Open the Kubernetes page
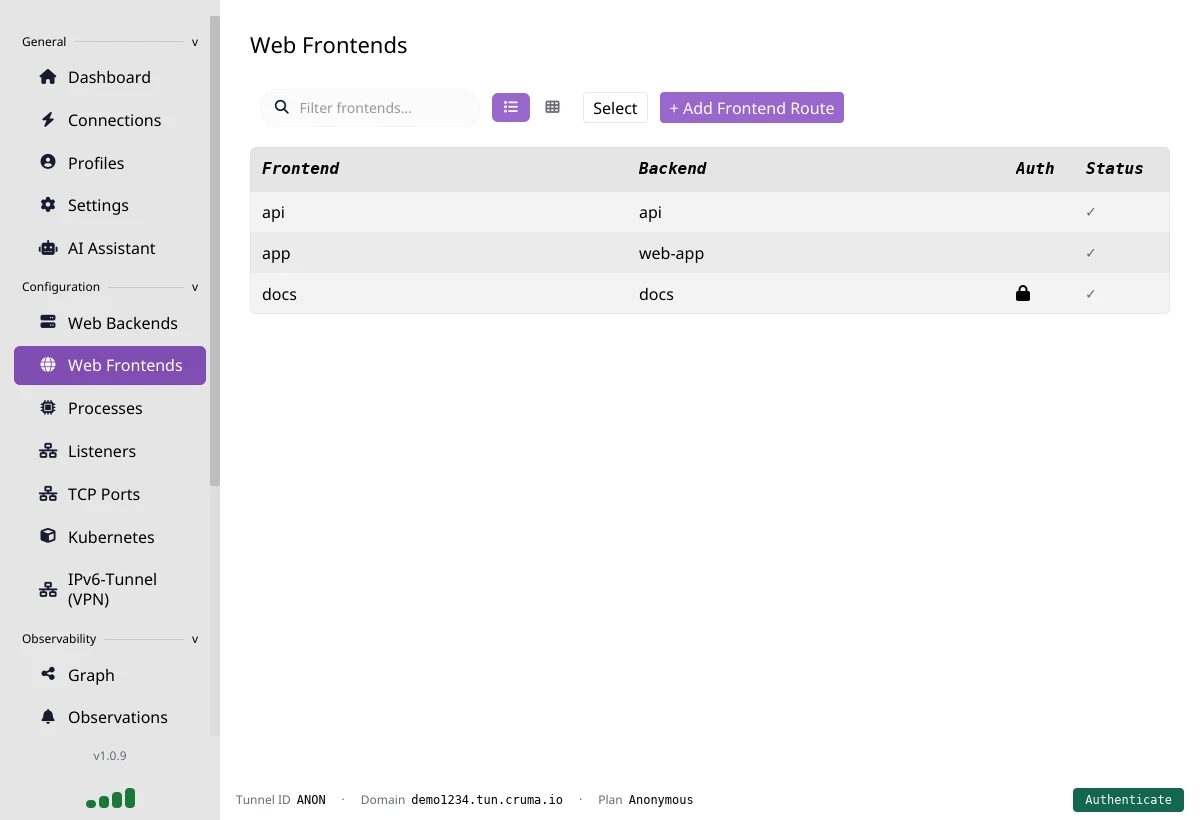Image resolution: width=1200 pixels, height=820 pixels. tap(110, 537)
